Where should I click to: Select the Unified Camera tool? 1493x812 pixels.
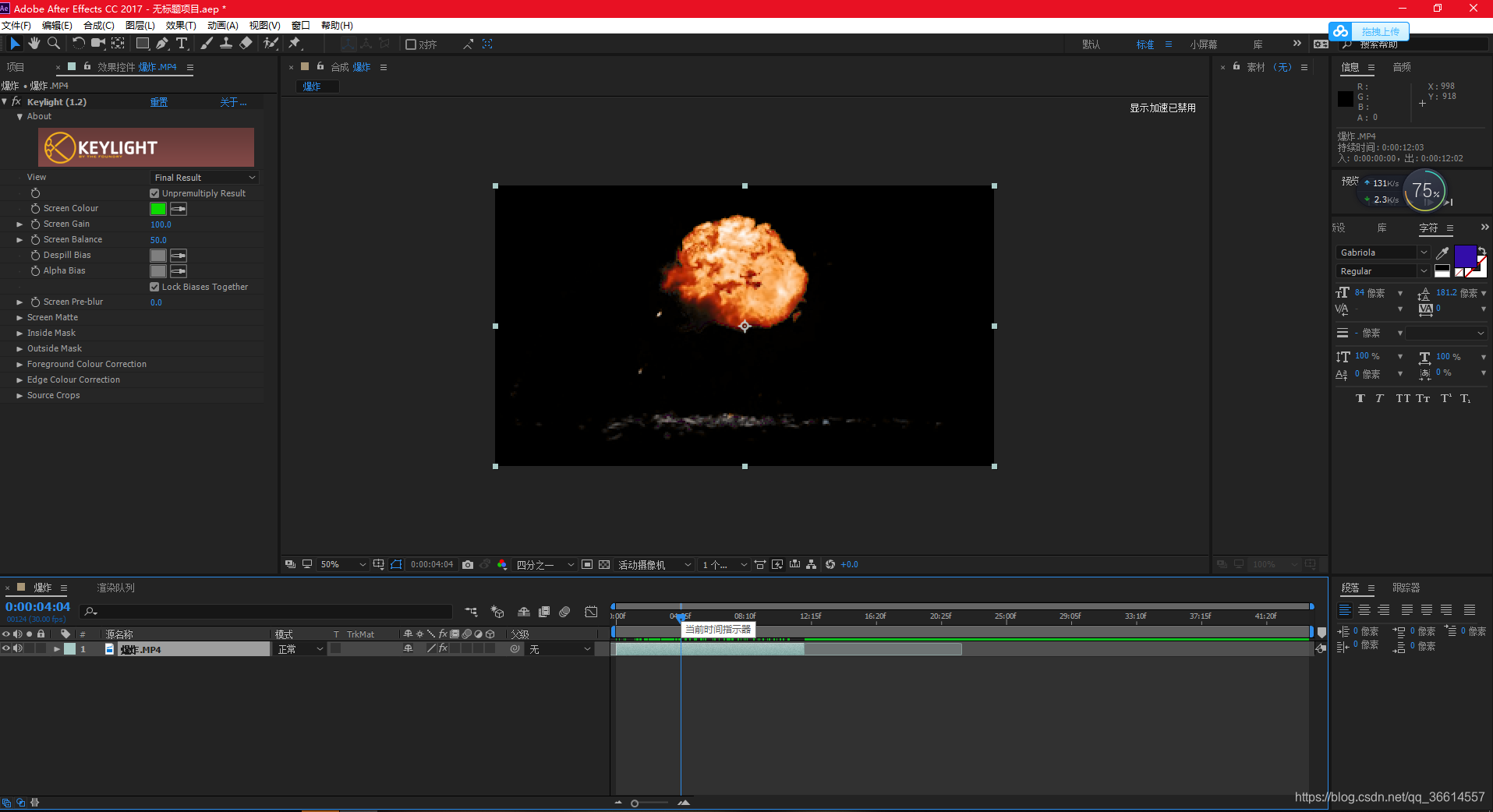[98, 44]
